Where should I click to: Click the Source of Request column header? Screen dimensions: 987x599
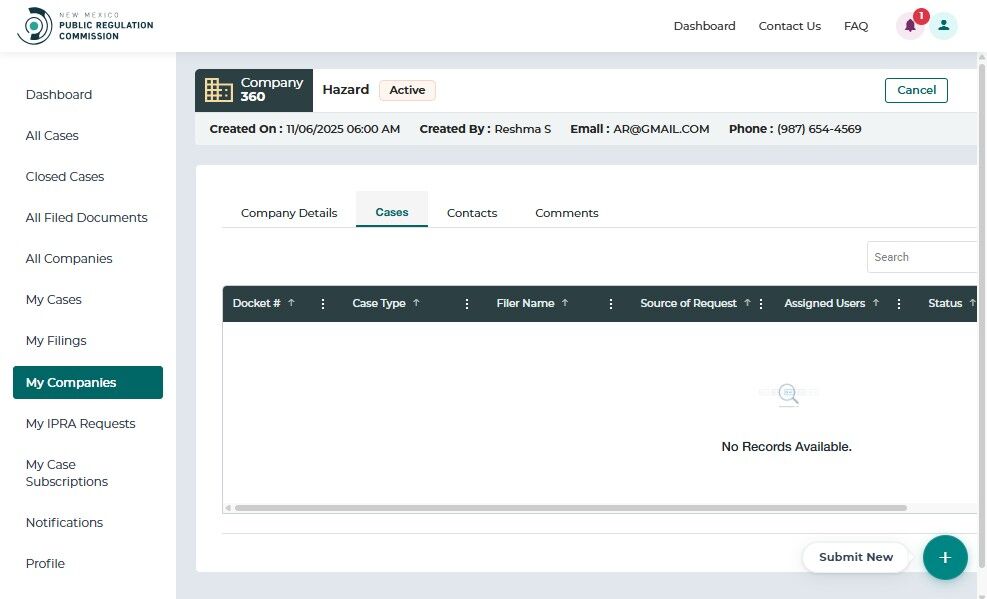[x=688, y=303]
